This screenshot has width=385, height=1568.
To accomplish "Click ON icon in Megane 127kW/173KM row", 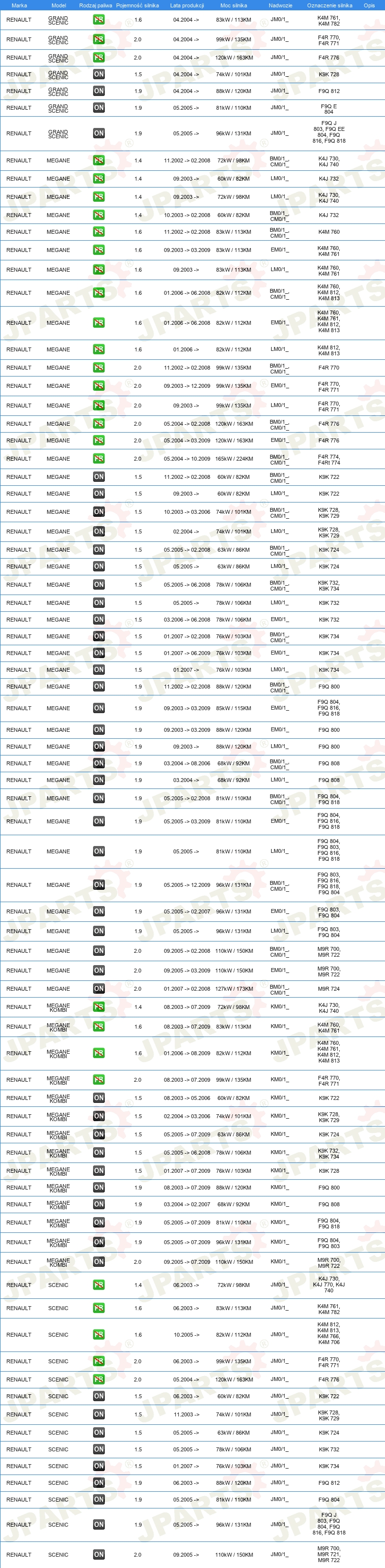I will 98,989.
